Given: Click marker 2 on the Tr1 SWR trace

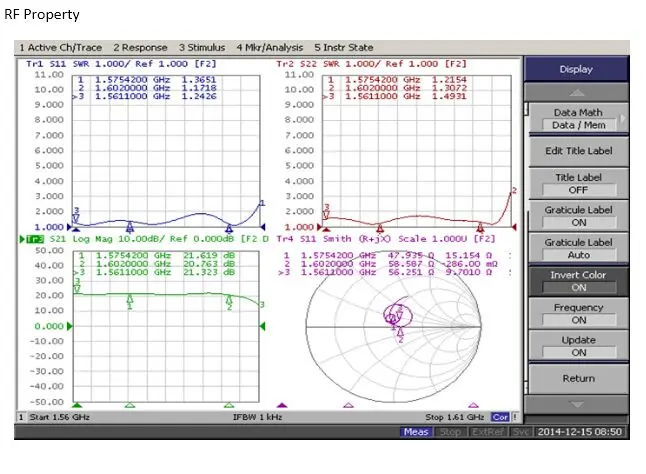Looking at the screenshot, I should [x=229, y=228].
